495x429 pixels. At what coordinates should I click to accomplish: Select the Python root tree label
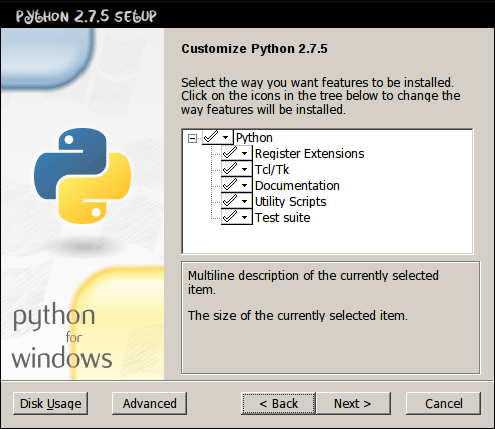click(x=254, y=138)
